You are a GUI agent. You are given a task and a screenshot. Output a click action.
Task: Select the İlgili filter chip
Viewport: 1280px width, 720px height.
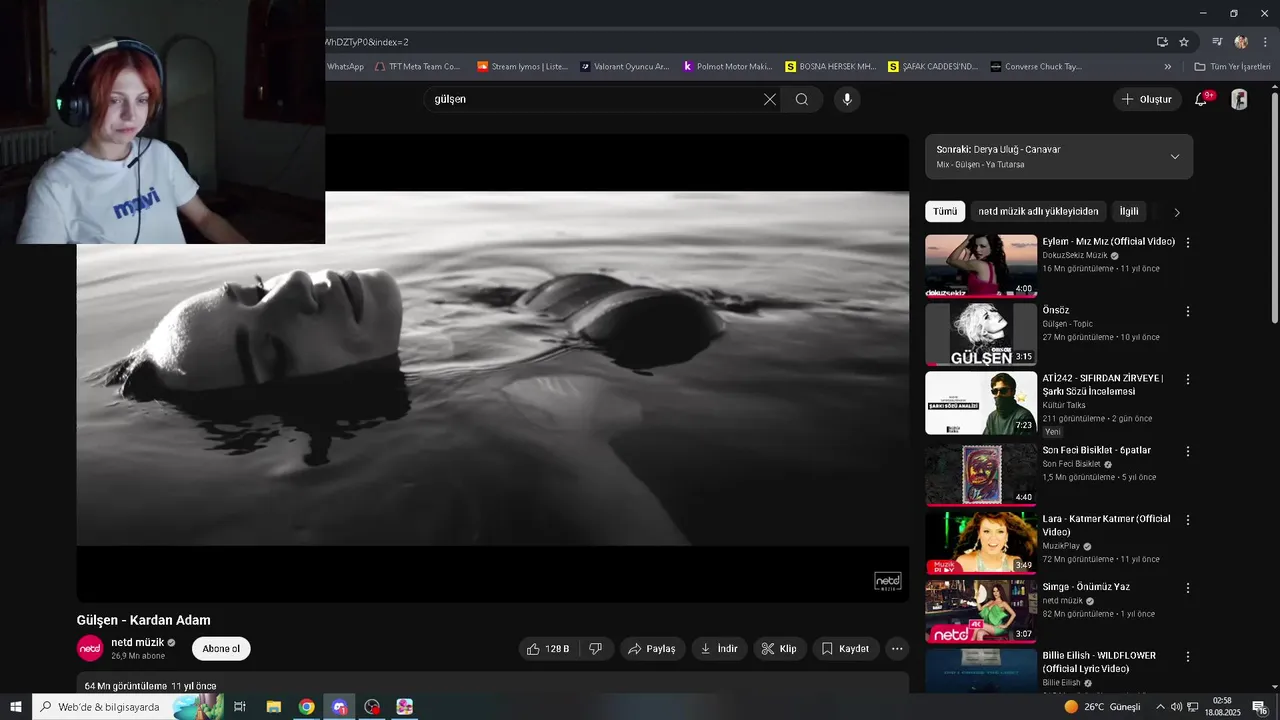[x=1129, y=212]
